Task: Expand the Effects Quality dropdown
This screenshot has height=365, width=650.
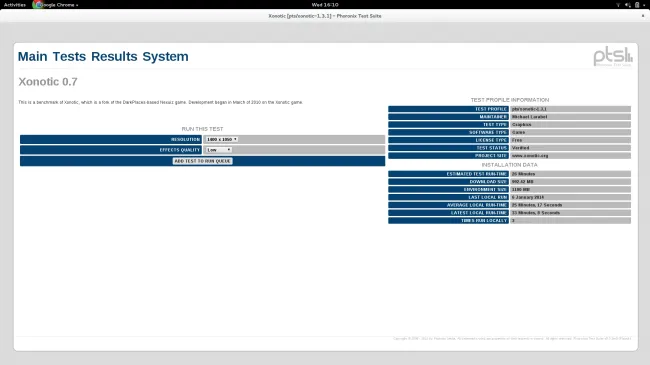Action: (x=218, y=150)
